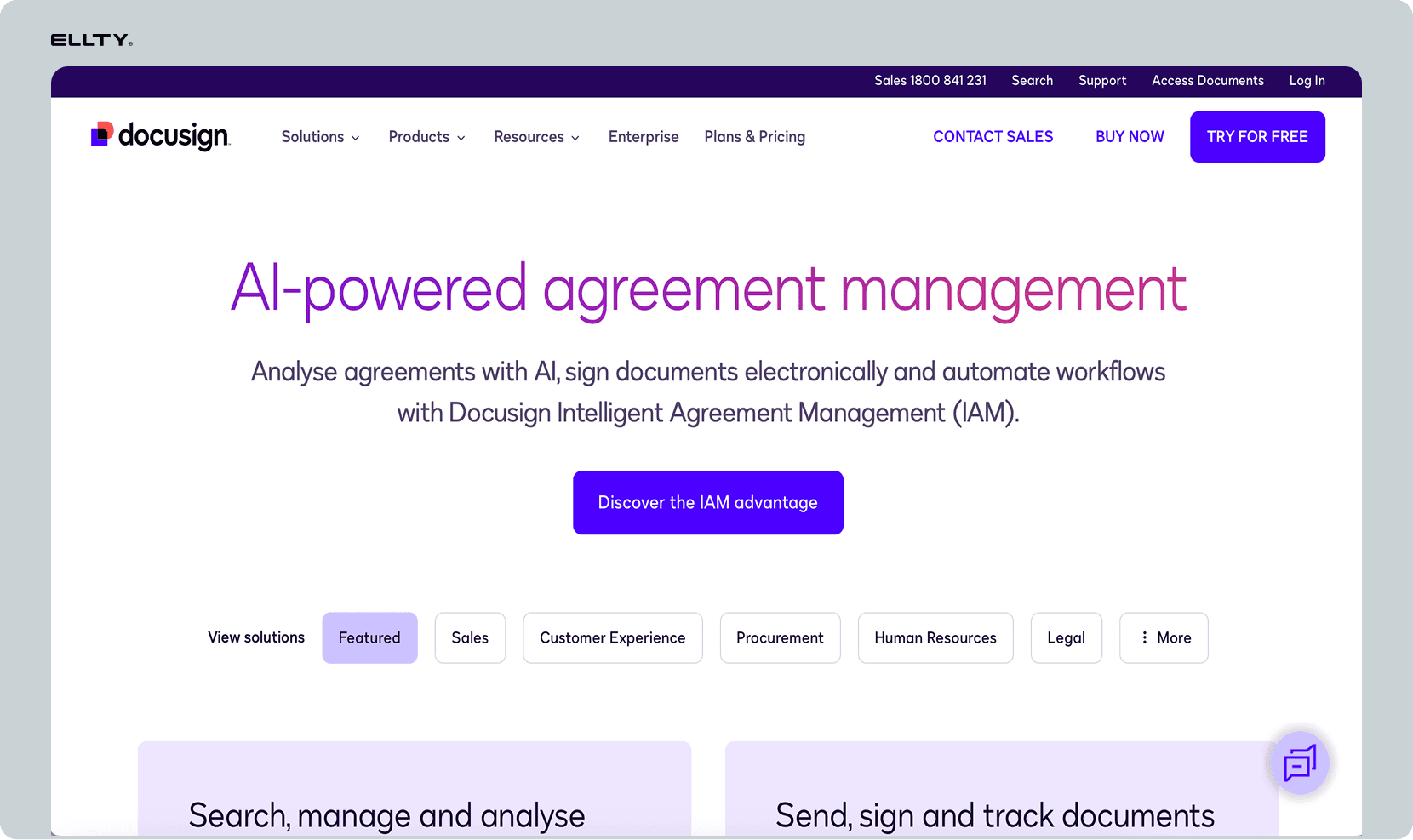
Task: Open the chat widget icon
Action: pyautogui.click(x=1300, y=763)
